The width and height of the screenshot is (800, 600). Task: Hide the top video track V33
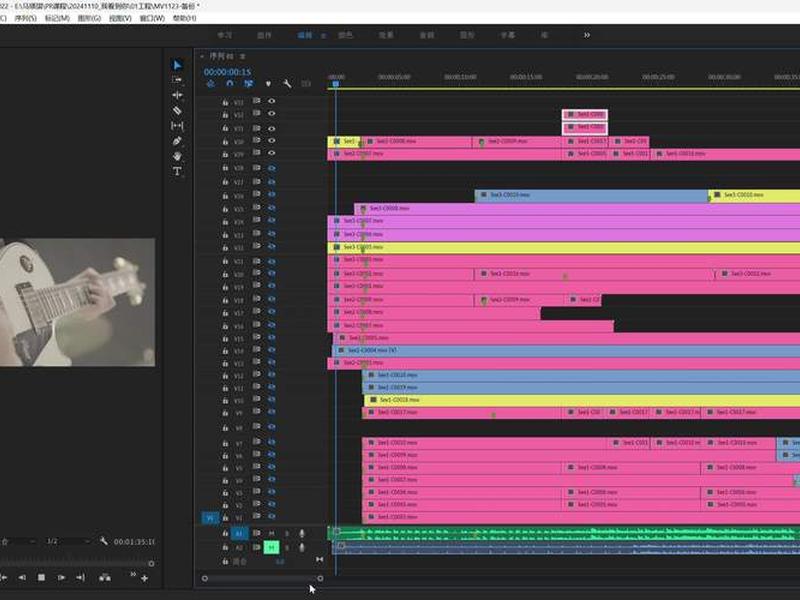[x=271, y=102]
